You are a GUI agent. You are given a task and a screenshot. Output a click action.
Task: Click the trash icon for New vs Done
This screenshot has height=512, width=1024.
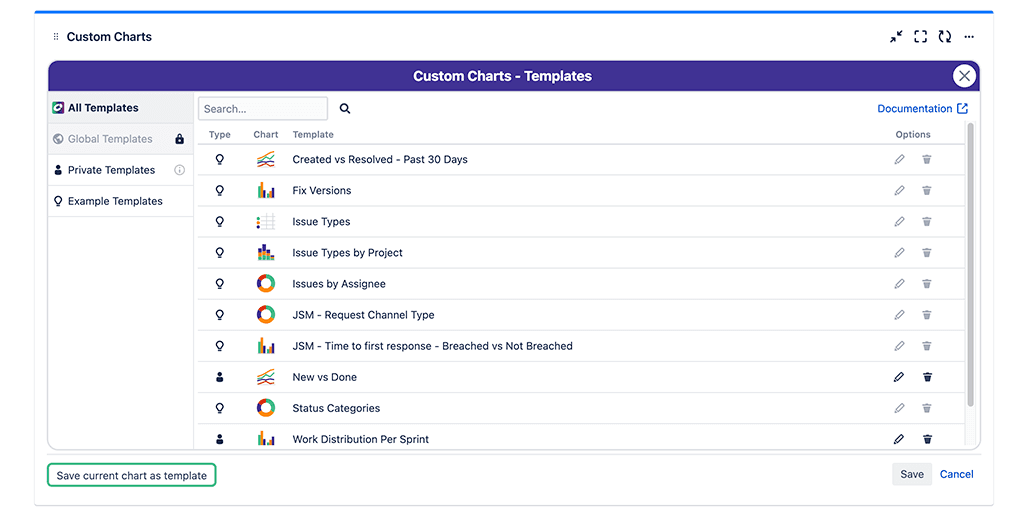927,377
